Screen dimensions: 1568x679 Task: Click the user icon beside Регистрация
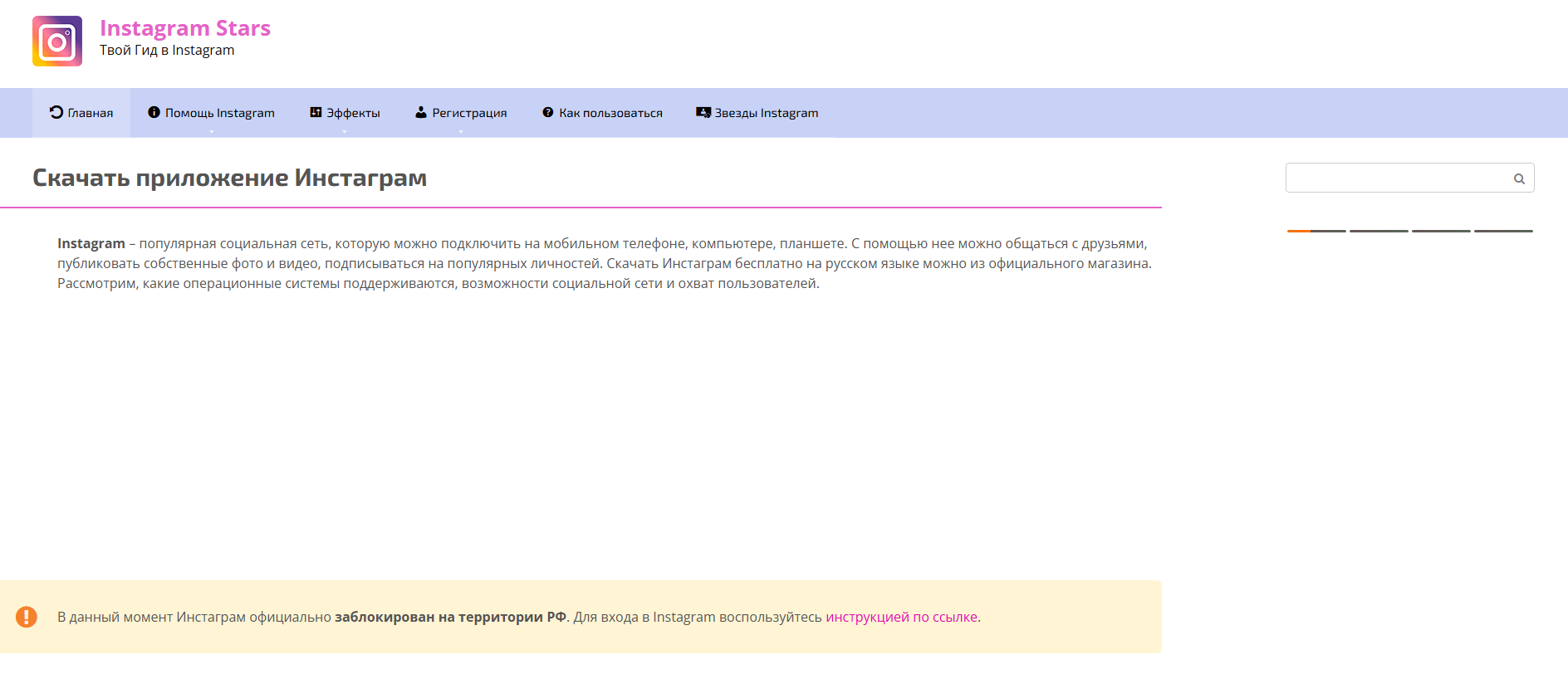(x=421, y=112)
